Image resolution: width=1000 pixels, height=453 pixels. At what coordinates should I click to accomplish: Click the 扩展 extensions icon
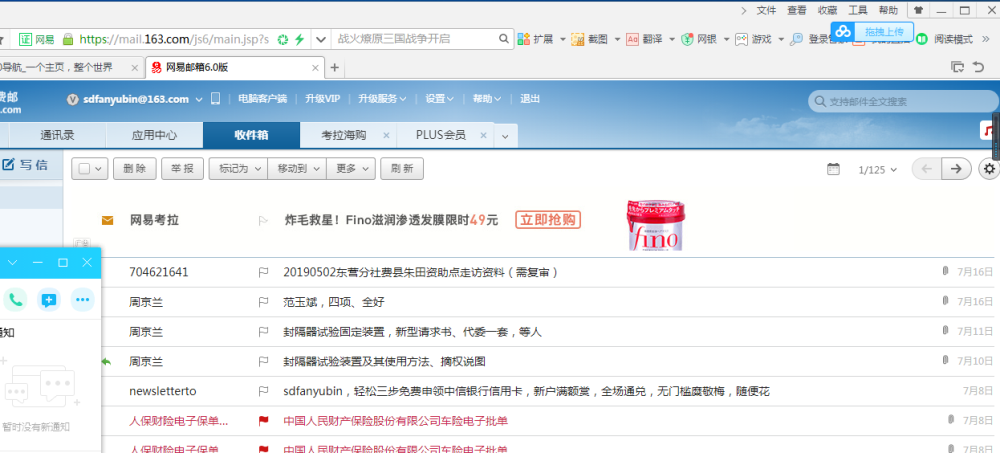pyautogui.click(x=524, y=40)
